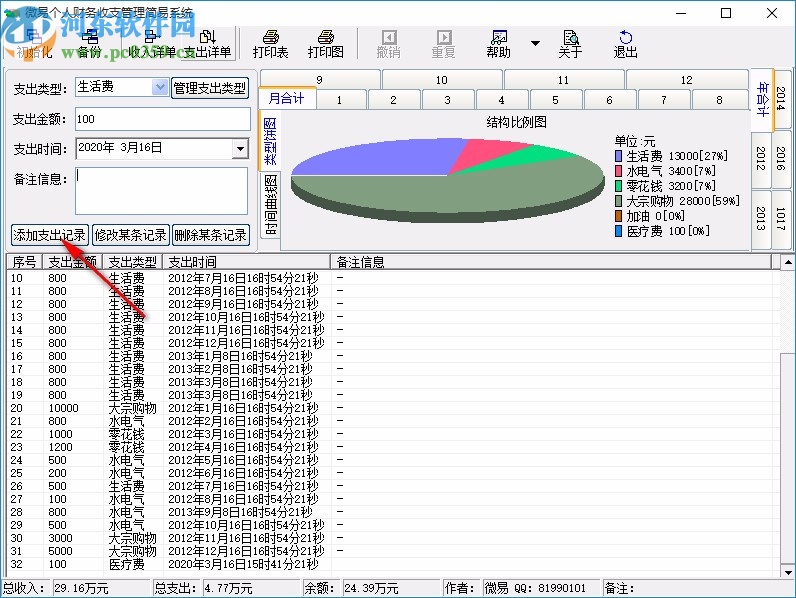The height and width of the screenshot is (598, 796).
Task: Click 修改某条记录 button
Action: coord(130,235)
